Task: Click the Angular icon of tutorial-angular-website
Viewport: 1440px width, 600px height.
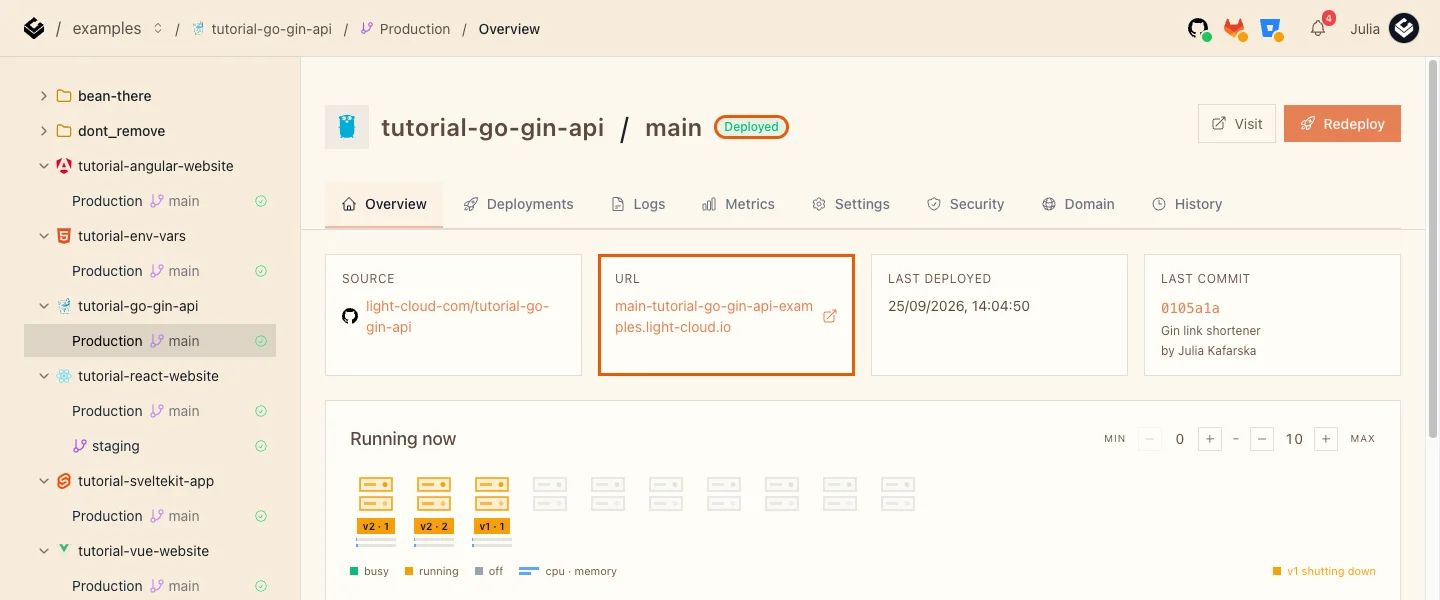Action: pyautogui.click(x=64, y=166)
